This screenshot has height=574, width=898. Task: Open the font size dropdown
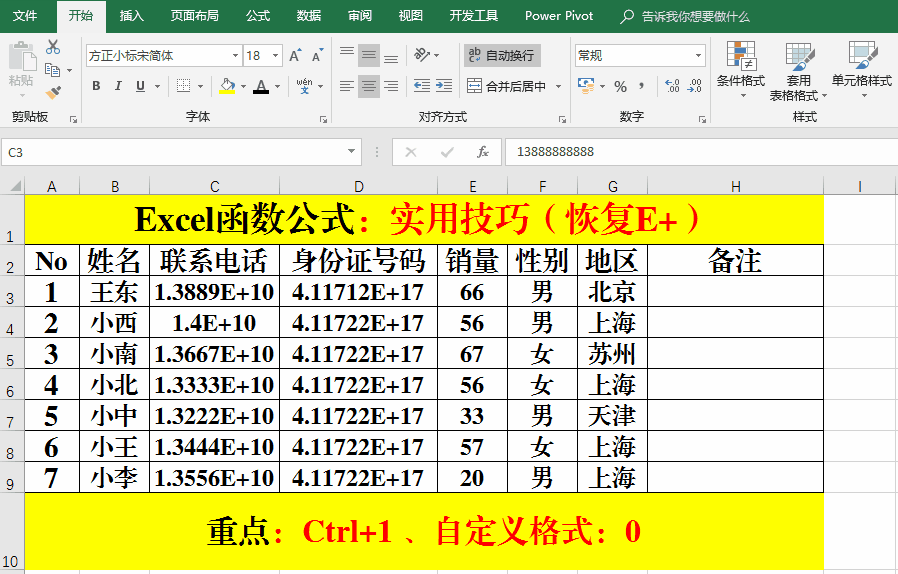pos(276,56)
